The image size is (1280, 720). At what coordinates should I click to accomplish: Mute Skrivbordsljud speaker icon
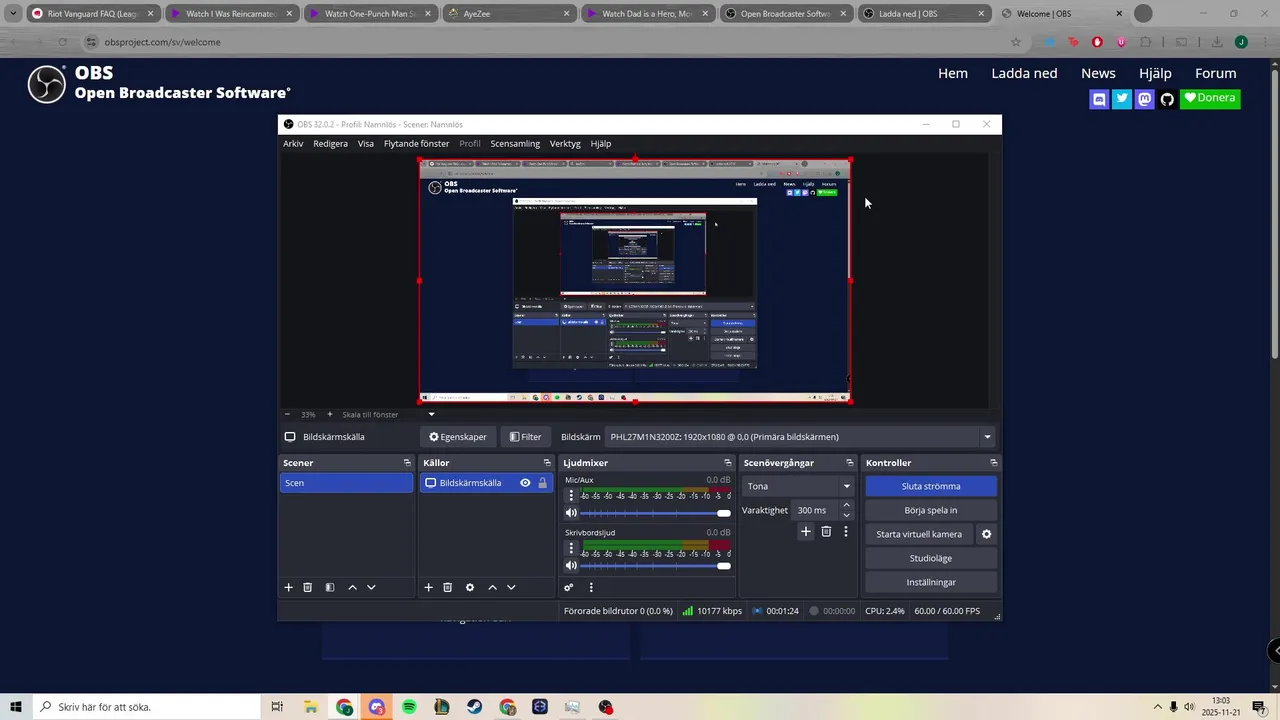pyautogui.click(x=571, y=566)
